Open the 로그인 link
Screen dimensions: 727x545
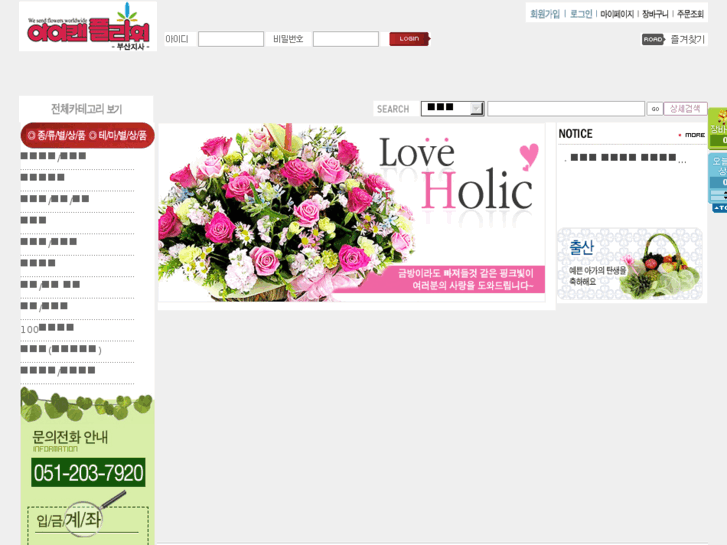pos(581,14)
